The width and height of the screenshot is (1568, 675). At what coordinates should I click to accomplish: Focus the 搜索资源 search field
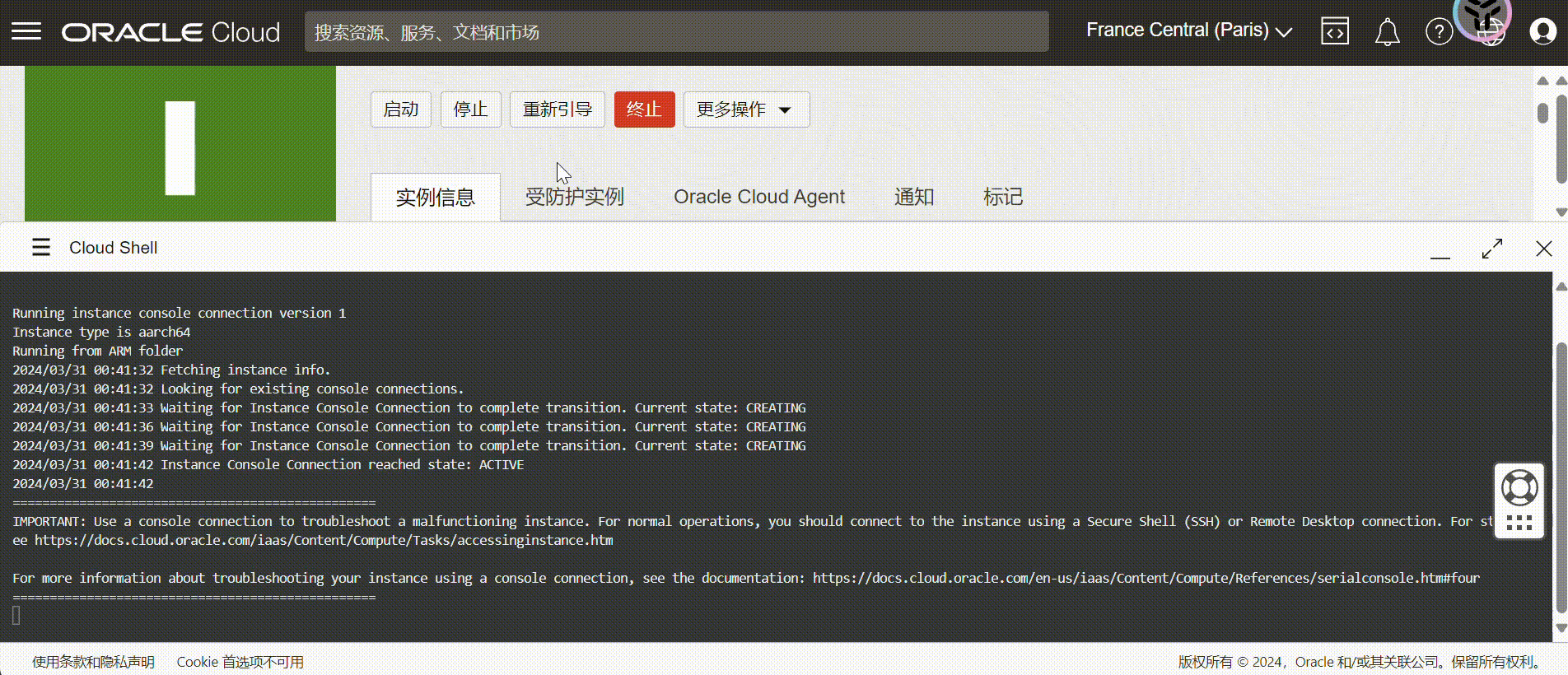(x=675, y=32)
